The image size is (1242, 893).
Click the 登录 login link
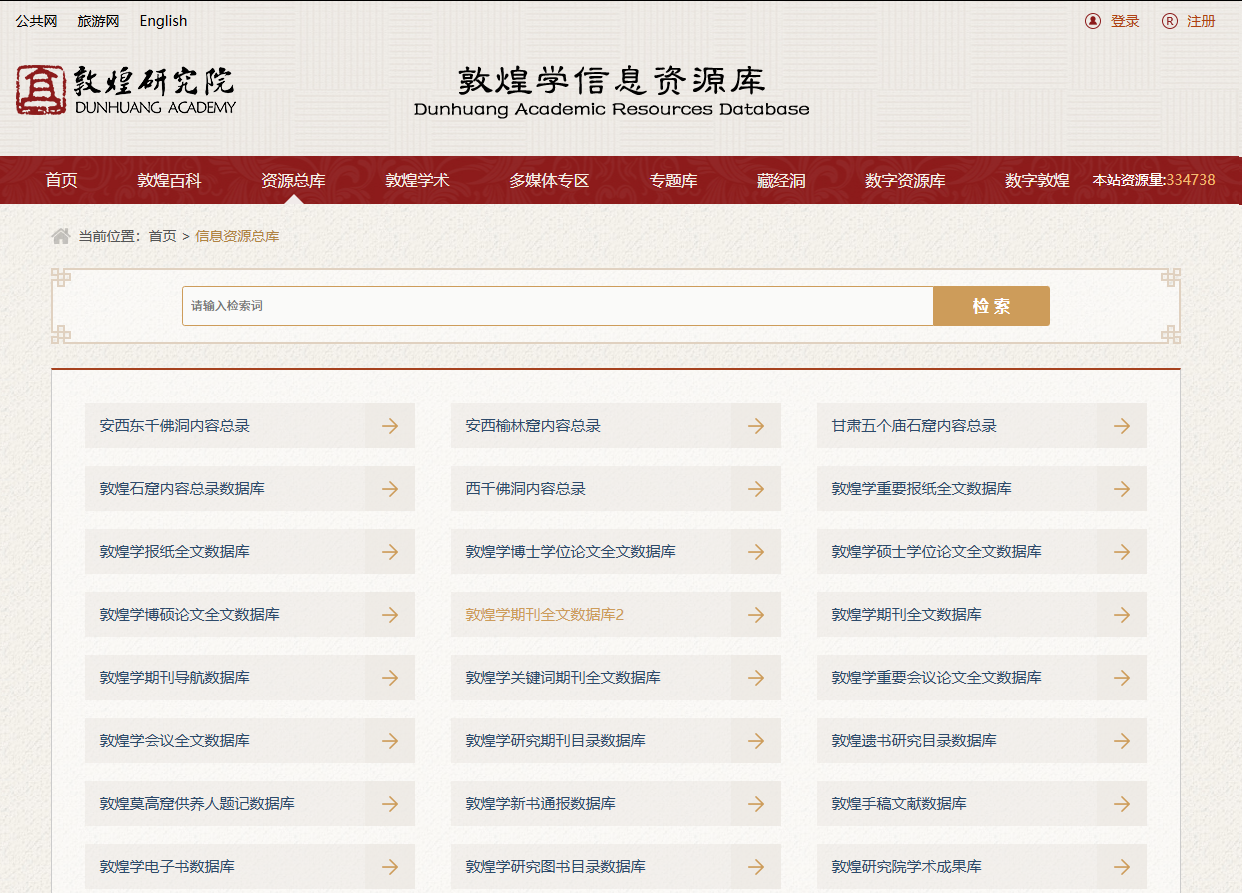(x=1125, y=21)
